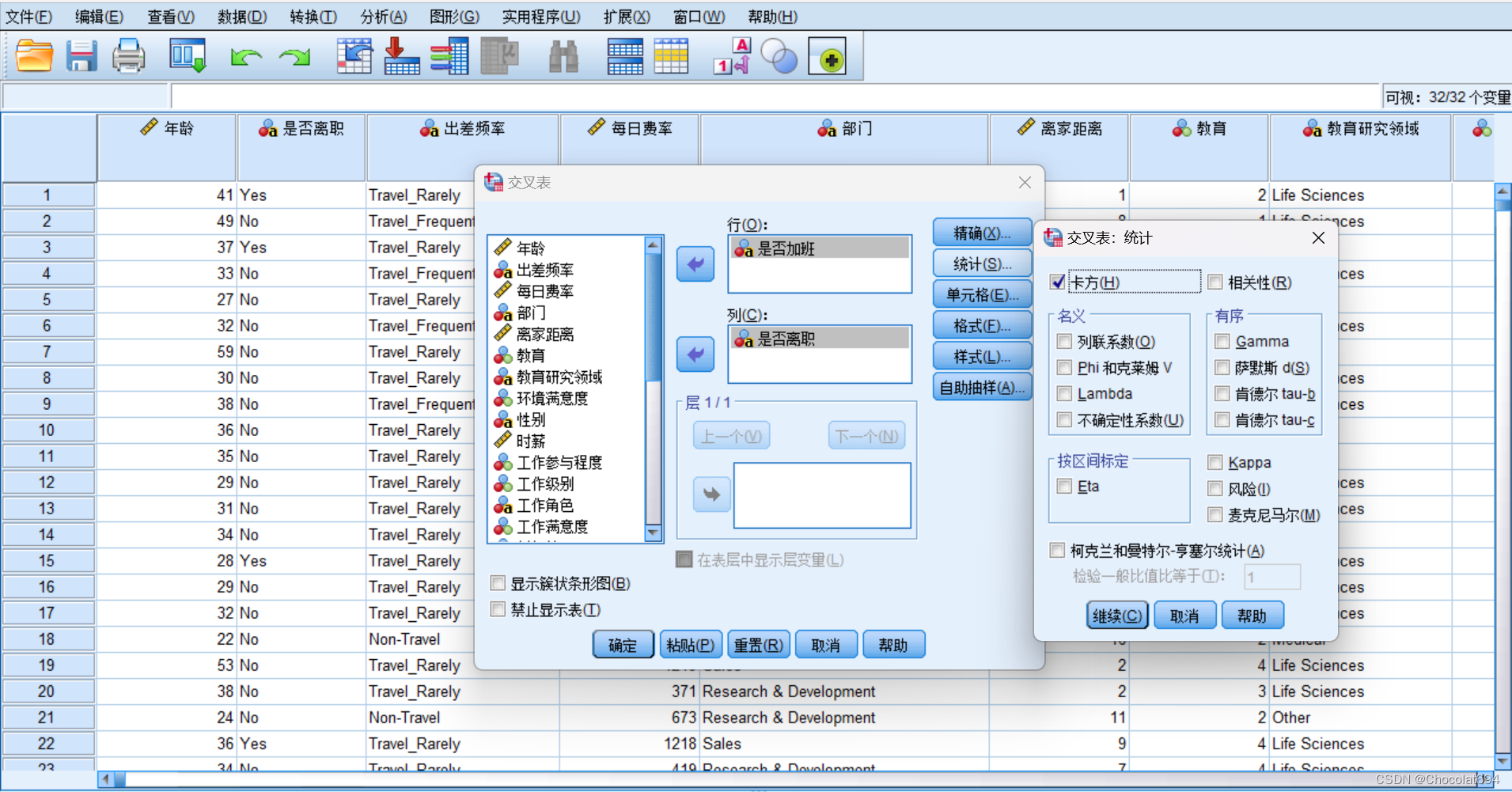Open Find using the binoculars icon
This screenshot has width=1512, height=792.
click(563, 55)
